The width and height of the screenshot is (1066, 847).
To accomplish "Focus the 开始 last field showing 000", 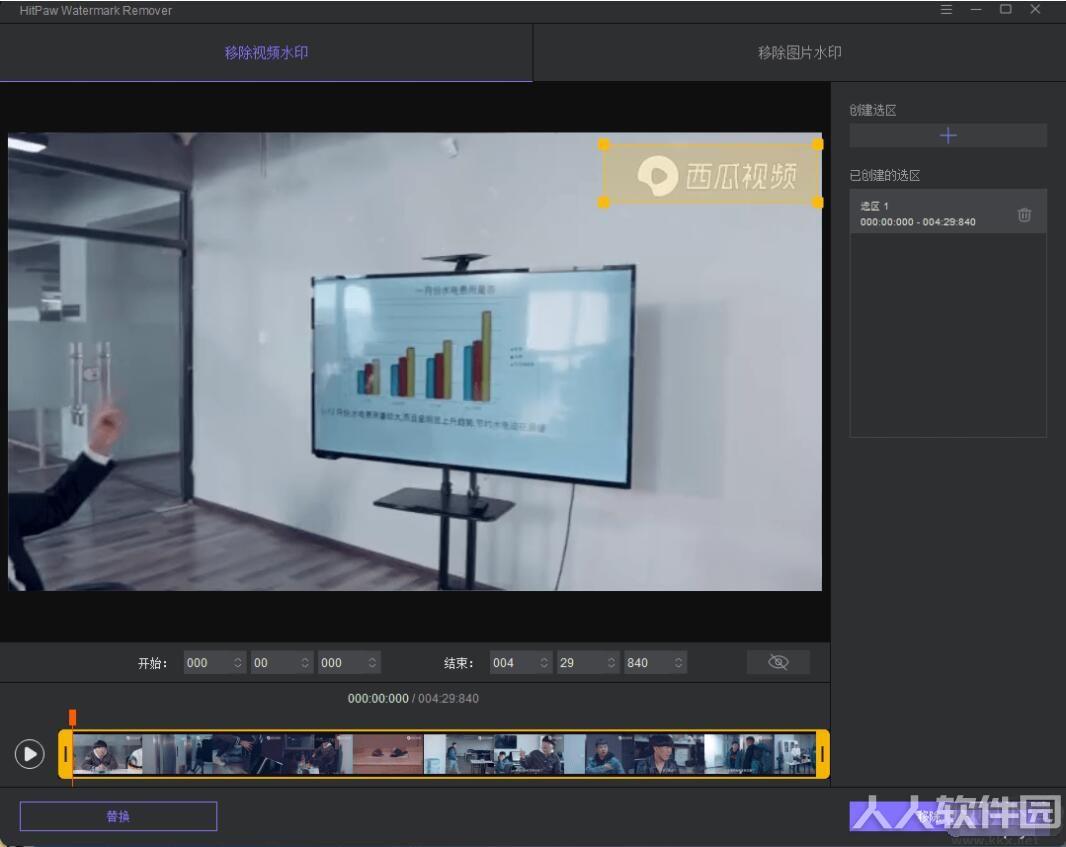I will click(x=349, y=663).
